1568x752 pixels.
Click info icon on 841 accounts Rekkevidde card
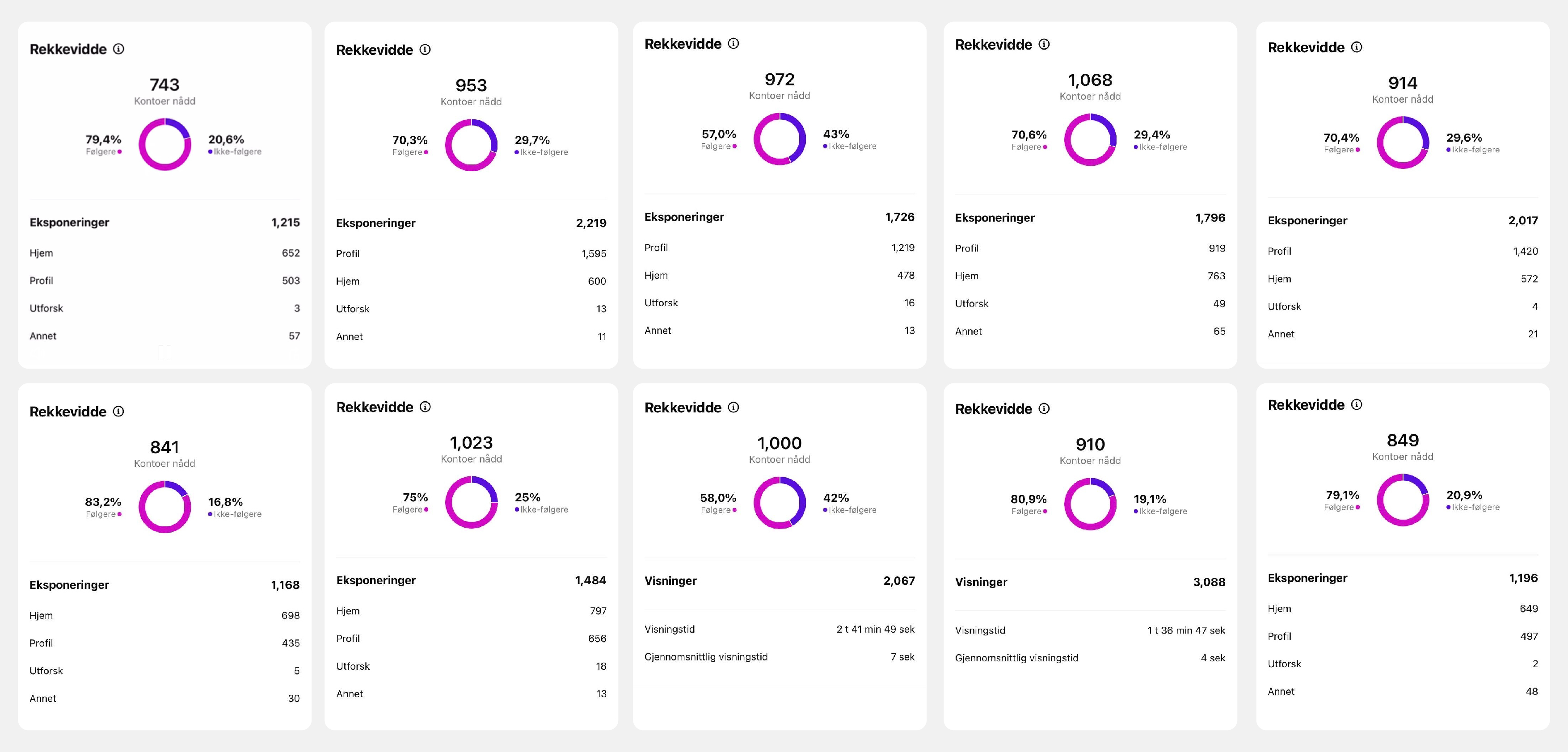pyautogui.click(x=119, y=411)
